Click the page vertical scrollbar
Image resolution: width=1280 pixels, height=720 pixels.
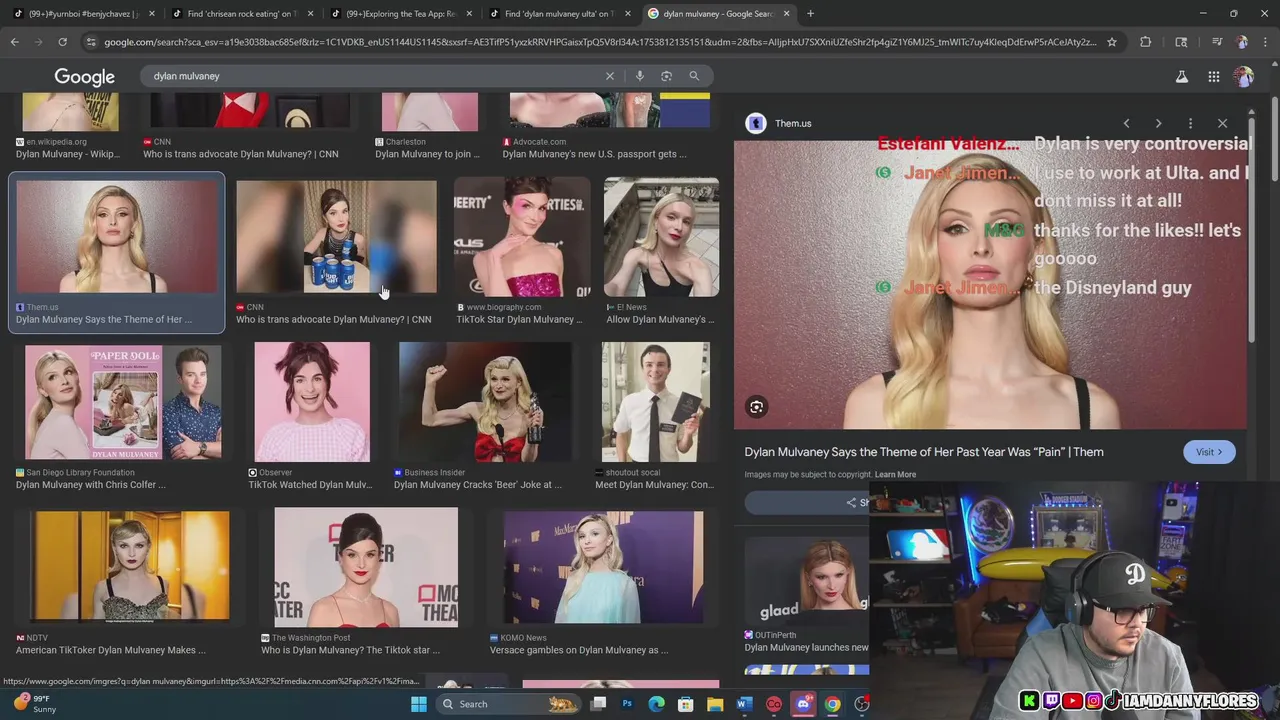(1274, 139)
